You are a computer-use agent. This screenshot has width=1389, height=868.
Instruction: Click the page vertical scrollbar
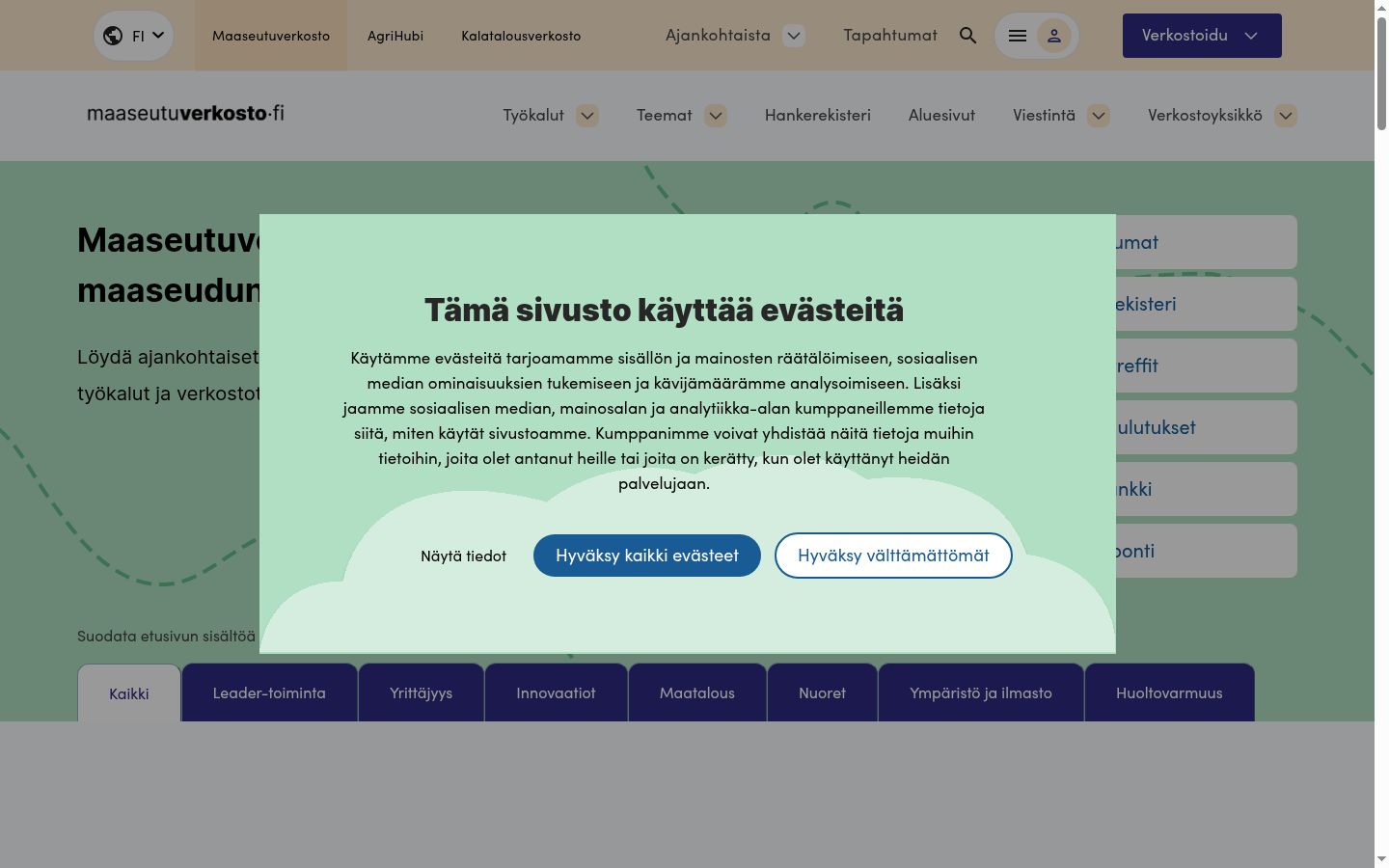[1381, 434]
